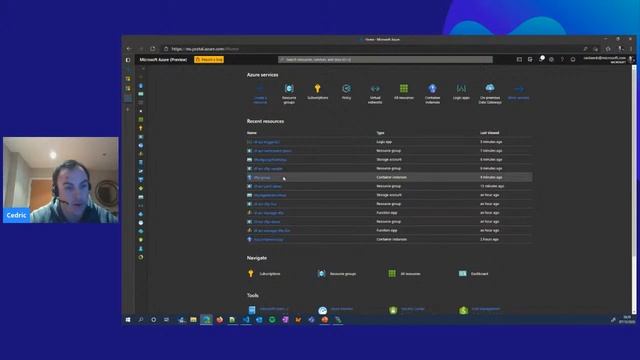Open the Directory and subscription filter icon
Viewport: 640px width, 360px height.
(x=530, y=60)
